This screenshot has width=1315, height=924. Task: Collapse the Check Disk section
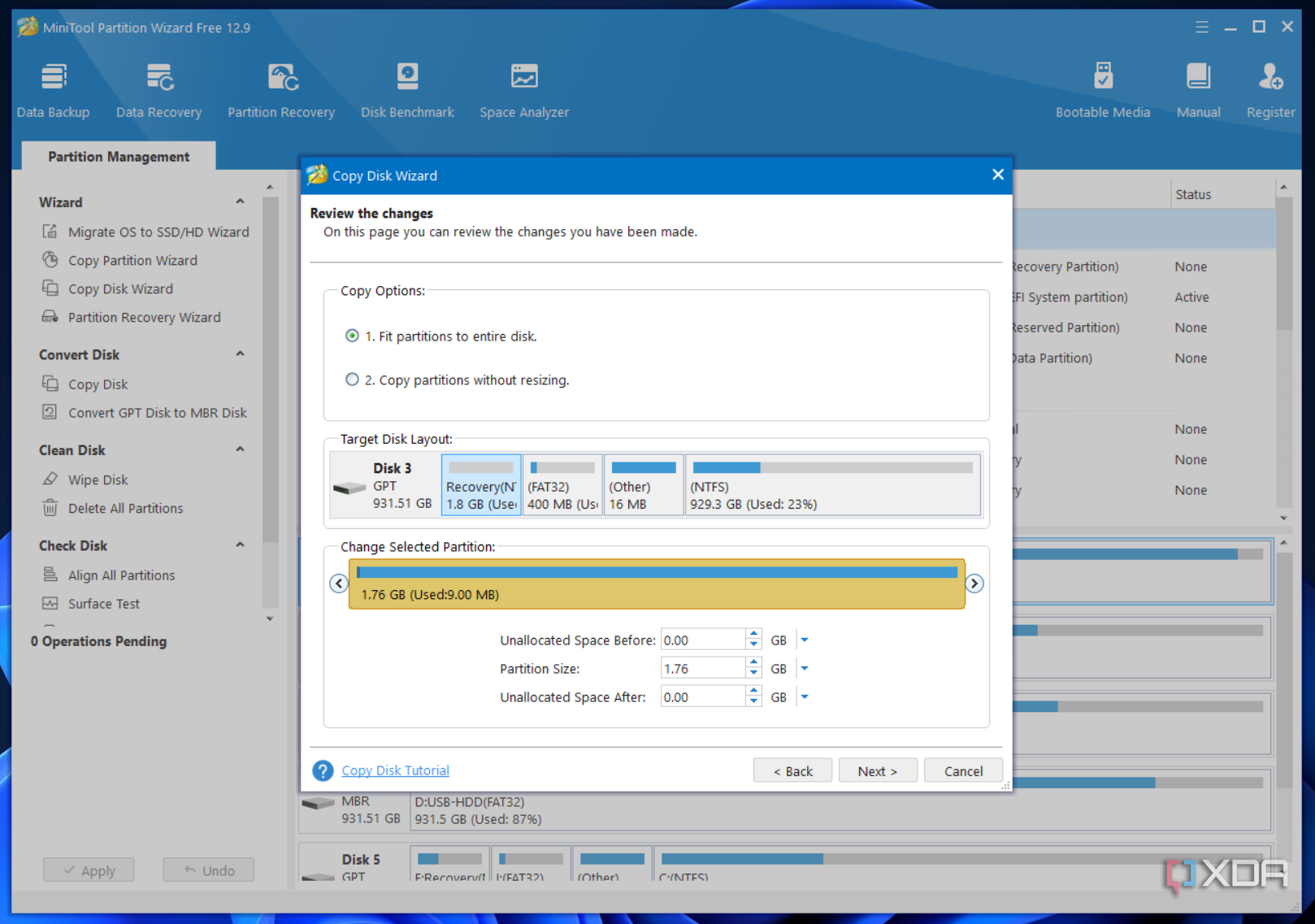240,545
